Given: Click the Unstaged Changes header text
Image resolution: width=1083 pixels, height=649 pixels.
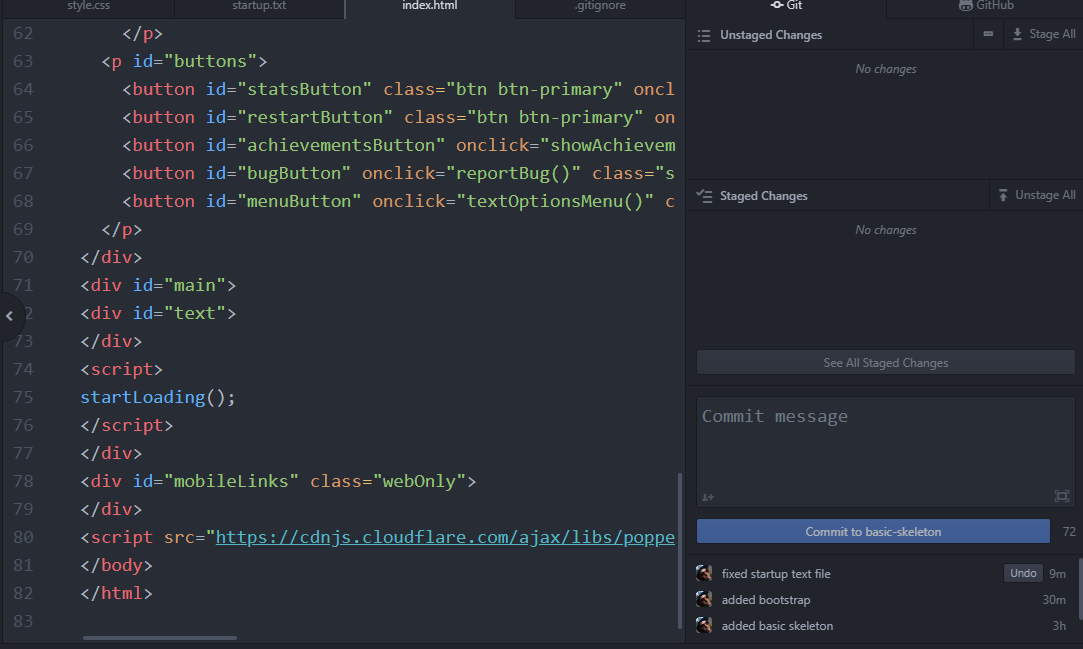Looking at the screenshot, I should click(771, 35).
